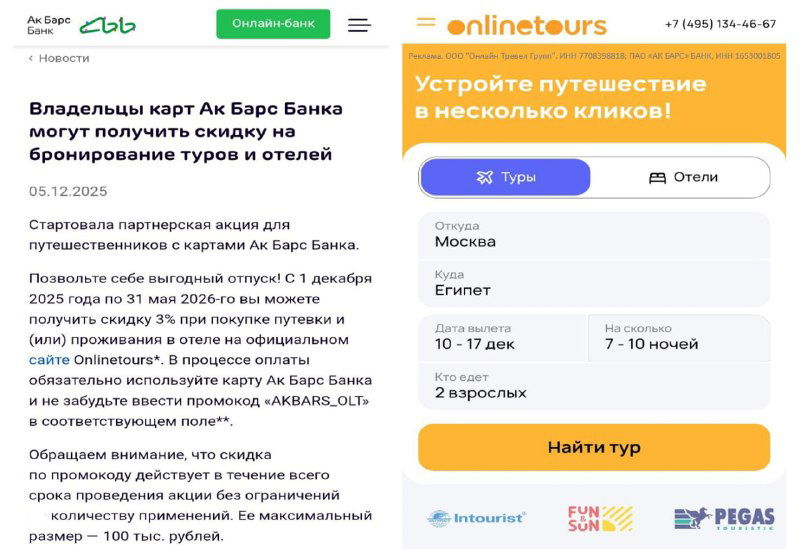The width and height of the screenshot is (800, 549).
Task: Click the Ak Bars Bank logo
Action: click(81, 25)
